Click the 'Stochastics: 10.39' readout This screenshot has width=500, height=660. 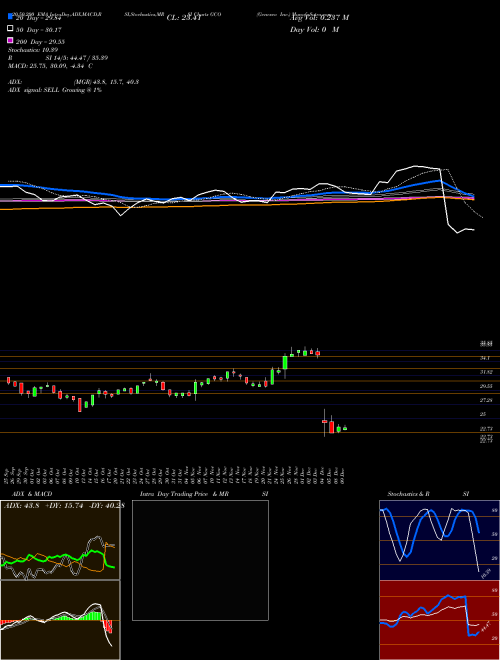coord(33,50)
